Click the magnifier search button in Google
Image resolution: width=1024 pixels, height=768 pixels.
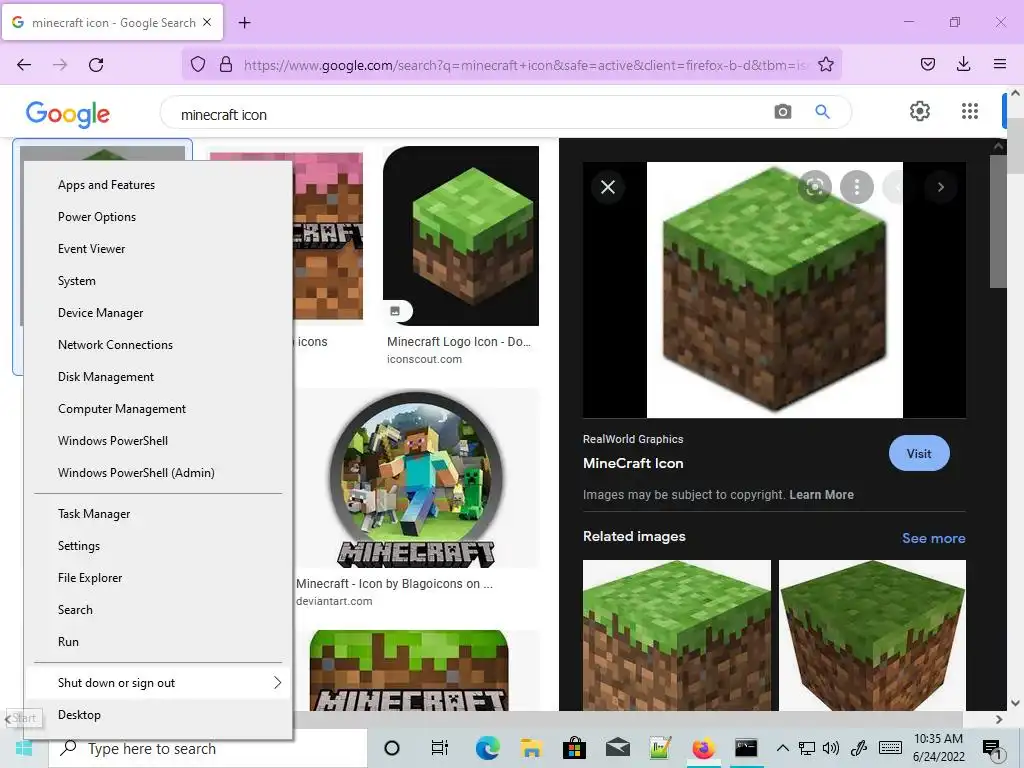click(822, 112)
